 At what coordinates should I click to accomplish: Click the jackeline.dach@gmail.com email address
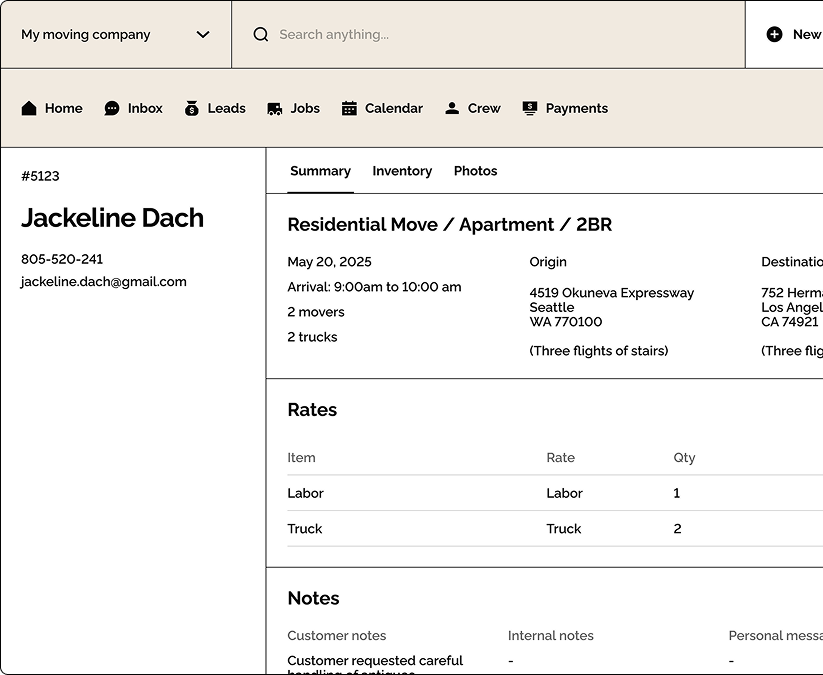(x=104, y=281)
